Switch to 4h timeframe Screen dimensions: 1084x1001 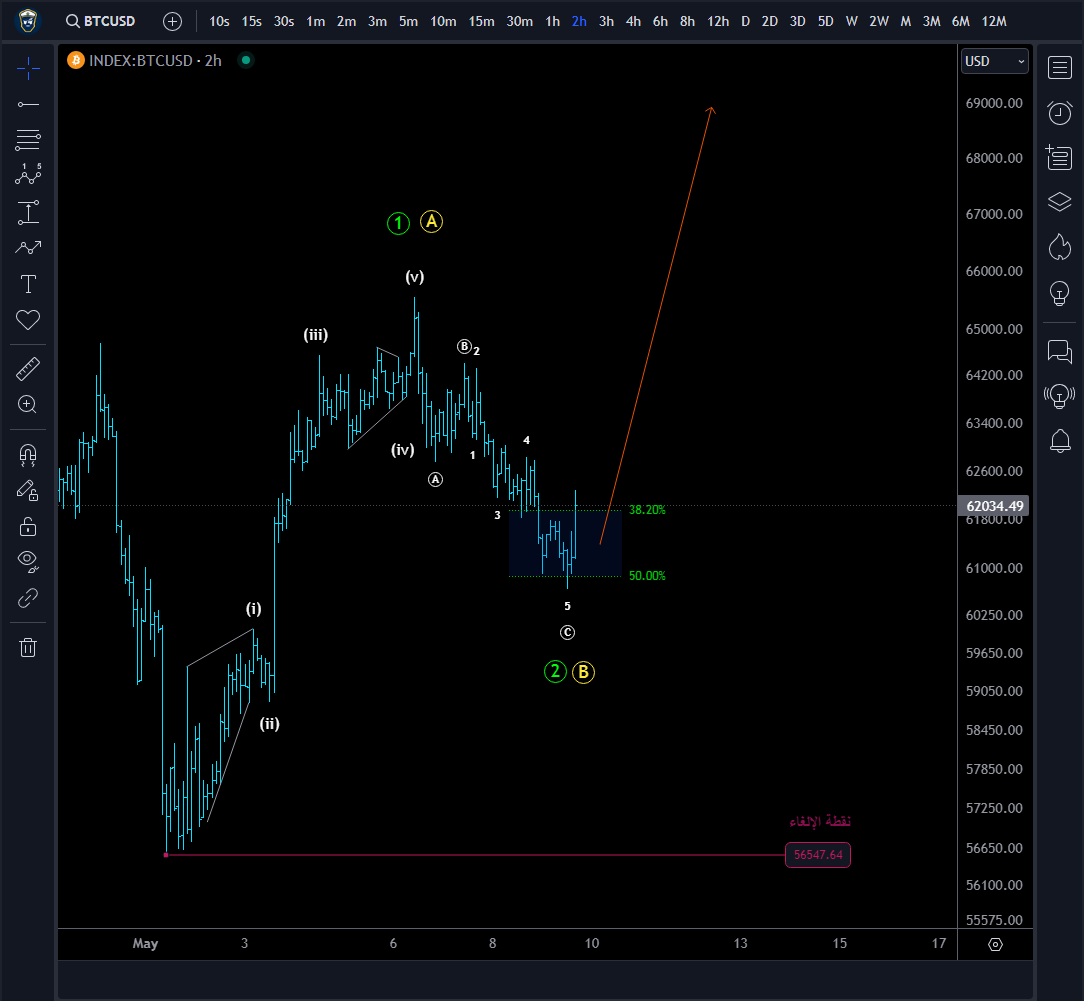pyautogui.click(x=633, y=21)
